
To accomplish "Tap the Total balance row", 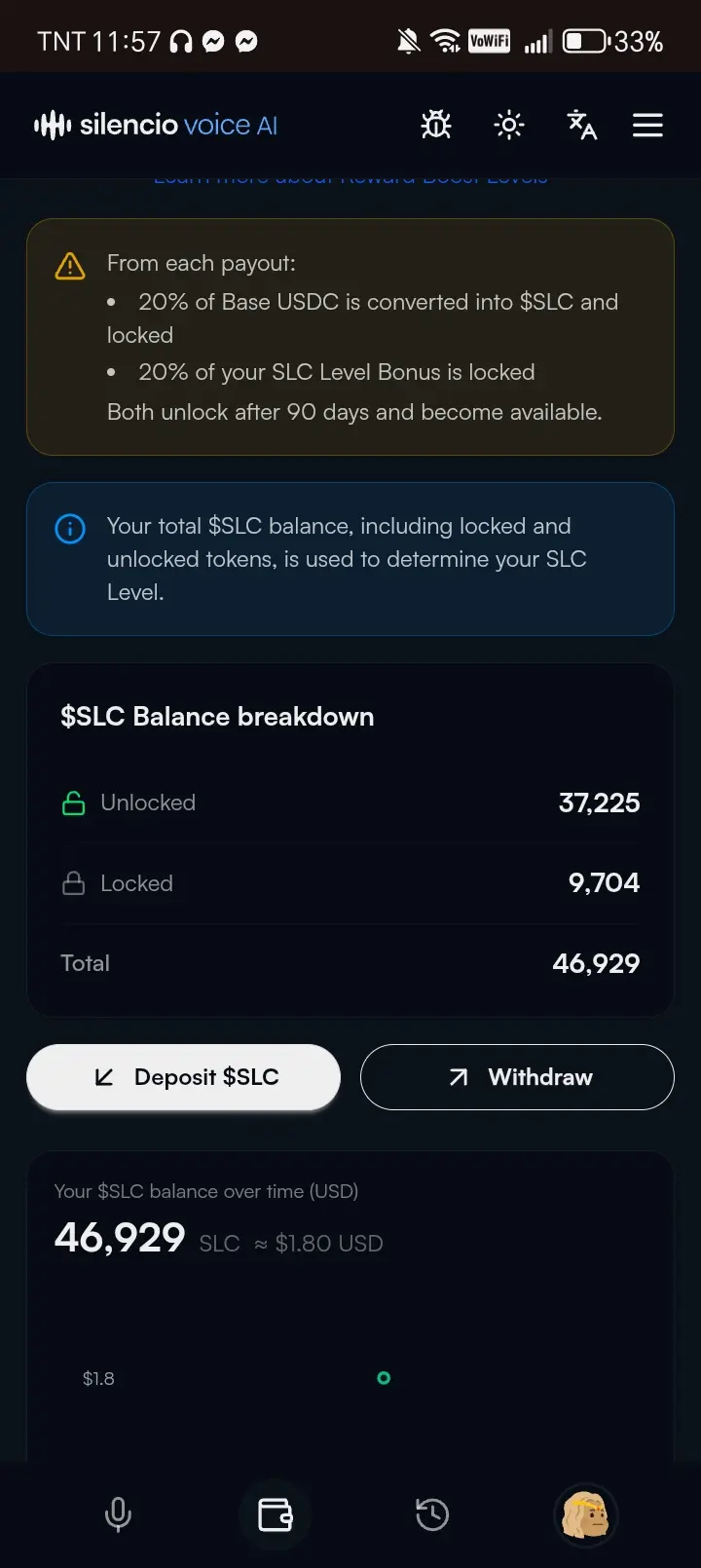I will pyautogui.click(x=350, y=963).
